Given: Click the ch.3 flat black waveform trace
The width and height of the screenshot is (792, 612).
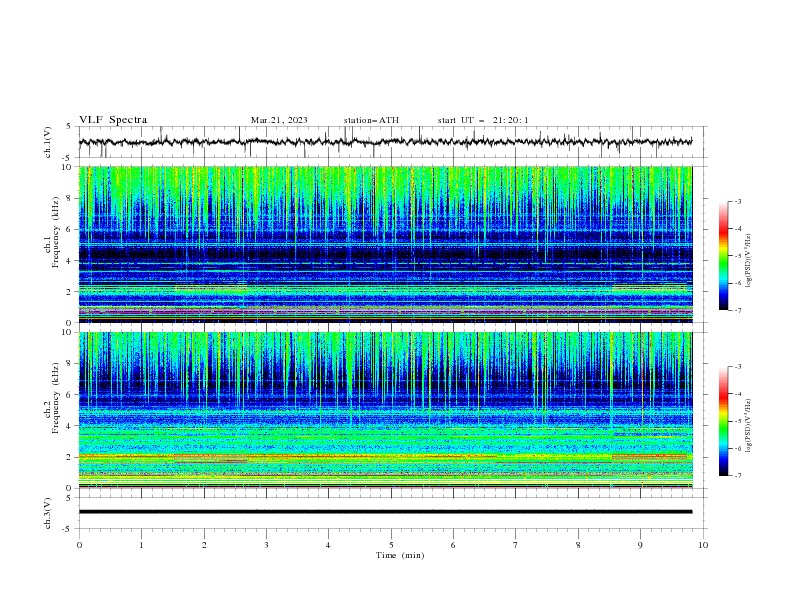Looking at the screenshot, I should click(385, 512).
